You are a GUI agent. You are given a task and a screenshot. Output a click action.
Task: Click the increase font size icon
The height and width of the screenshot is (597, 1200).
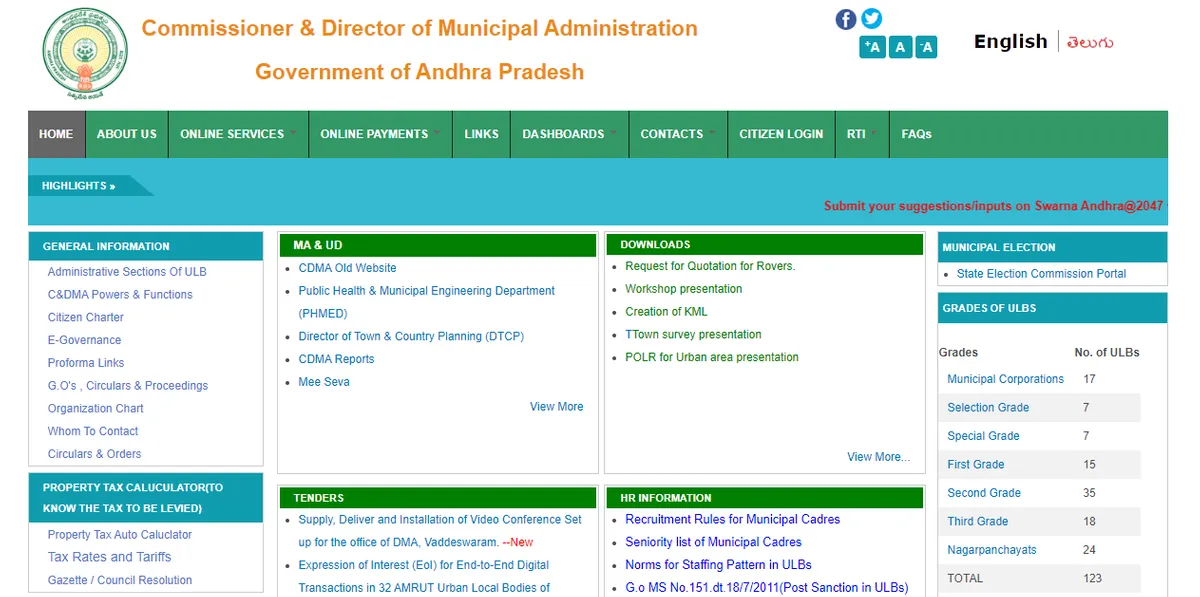[871, 46]
